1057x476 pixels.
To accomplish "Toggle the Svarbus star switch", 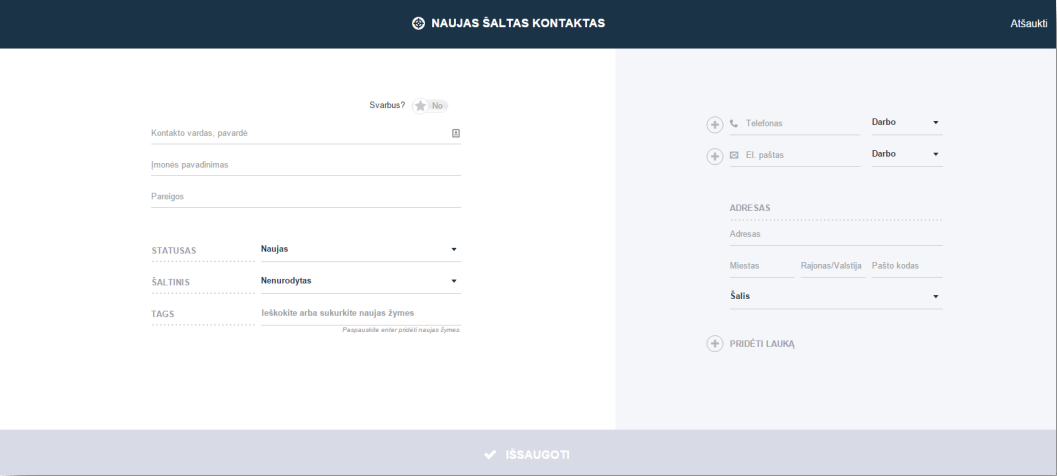I will 430,106.
